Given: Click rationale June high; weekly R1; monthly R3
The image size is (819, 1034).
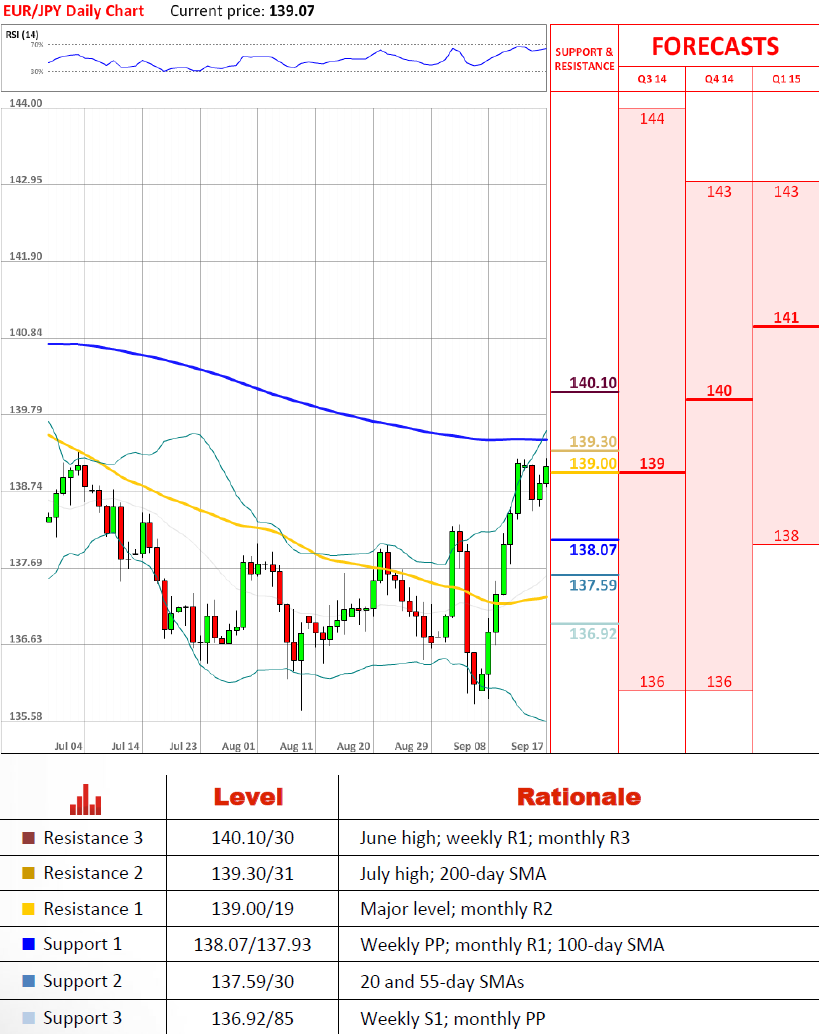Looking at the screenshot, I should 495,838.
